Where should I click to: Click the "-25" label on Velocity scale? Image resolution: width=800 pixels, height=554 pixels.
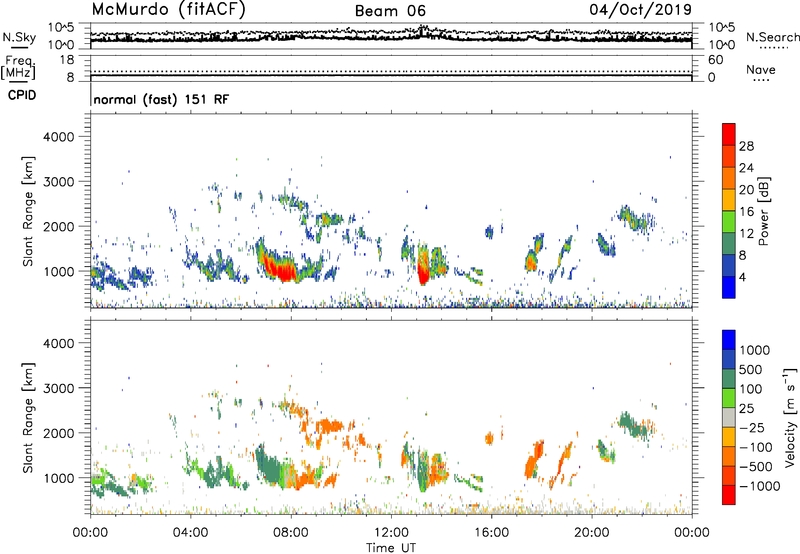tap(752, 428)
